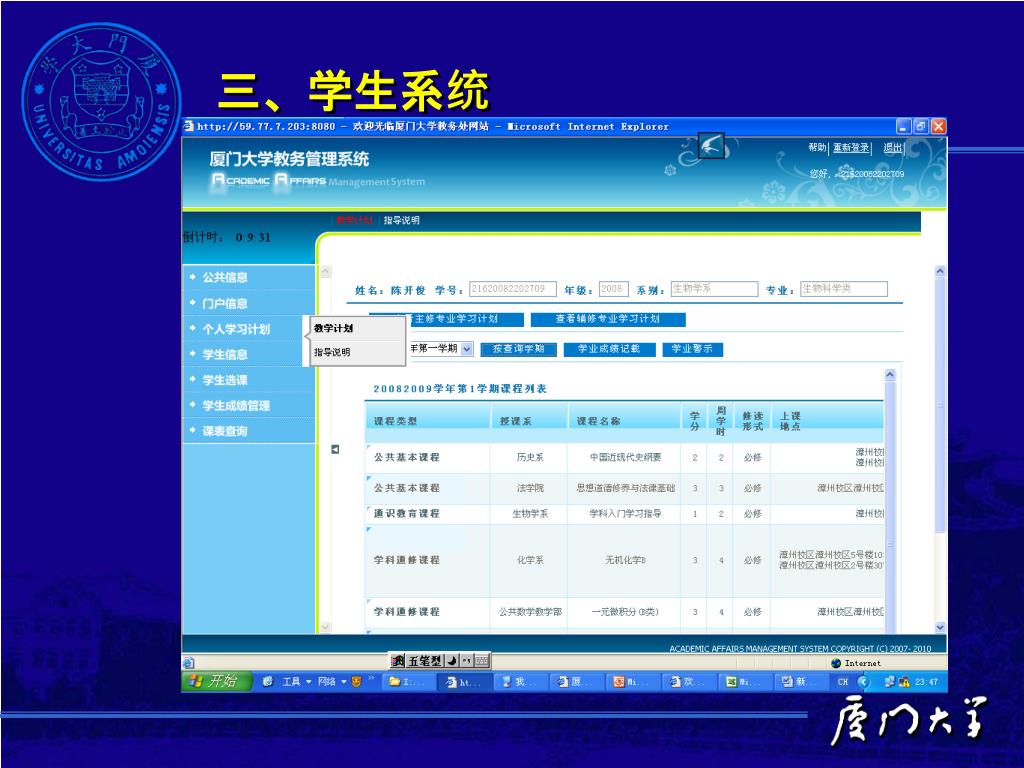
Task: Select the 学科入门学习指导 course cell
Action: (625, 513)
